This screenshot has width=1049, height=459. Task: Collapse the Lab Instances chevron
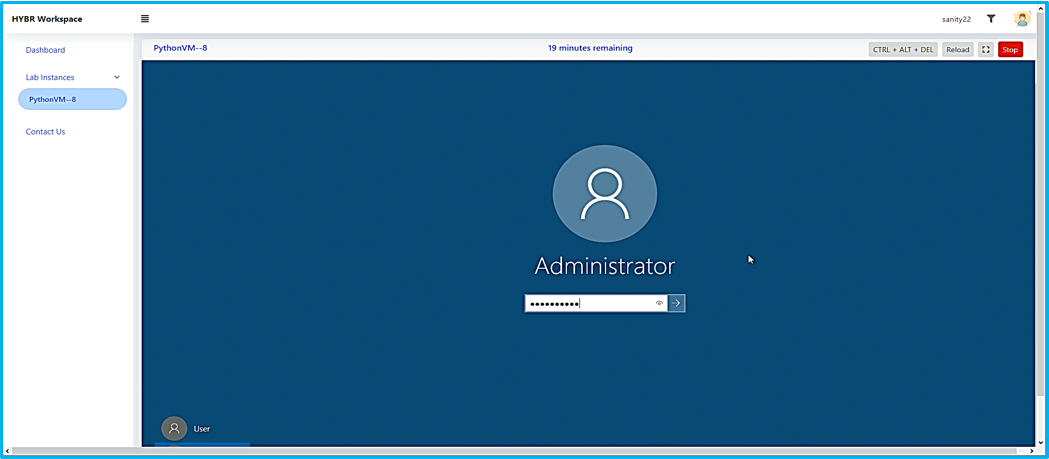pos(117,77)
